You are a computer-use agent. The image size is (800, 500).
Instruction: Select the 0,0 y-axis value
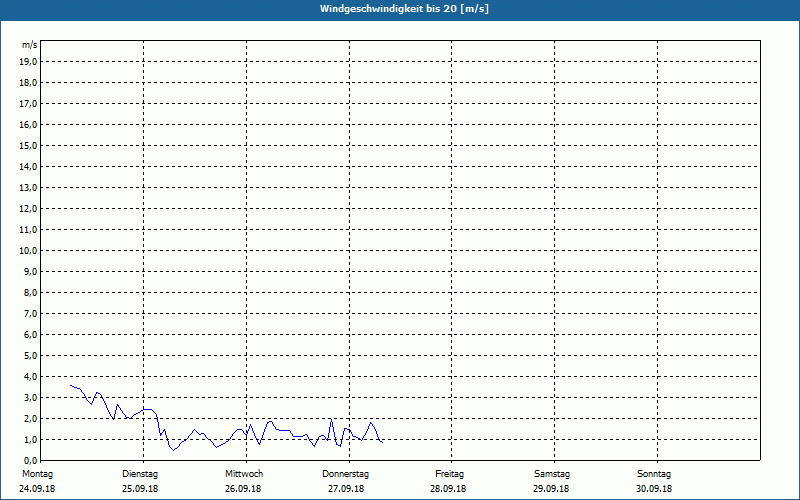[31, 460]
